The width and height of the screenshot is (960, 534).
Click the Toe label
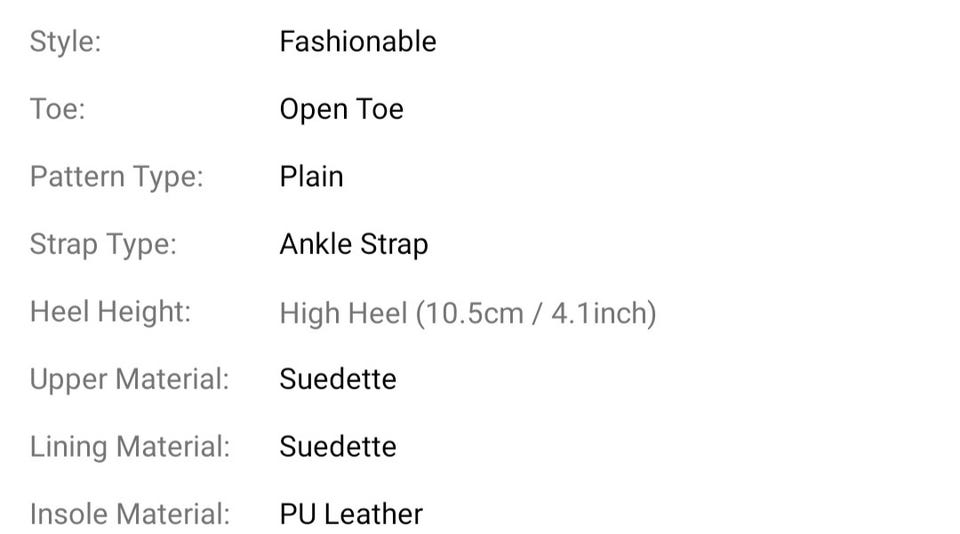coord(57,109)
